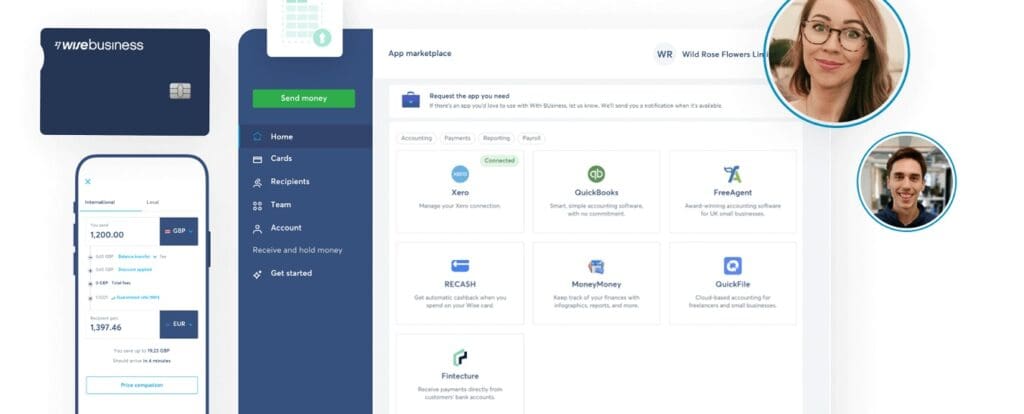1024x414 pixels.
Task: Click the Xero app logo
Action: point(460,174)
